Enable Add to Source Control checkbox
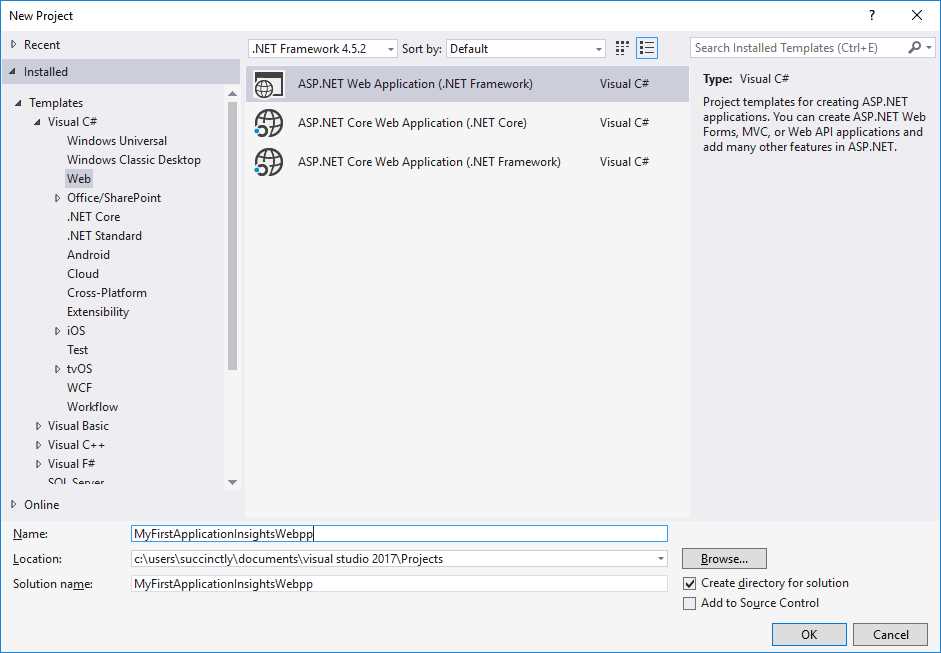941x653 pixels. click(x=690, y=603)
